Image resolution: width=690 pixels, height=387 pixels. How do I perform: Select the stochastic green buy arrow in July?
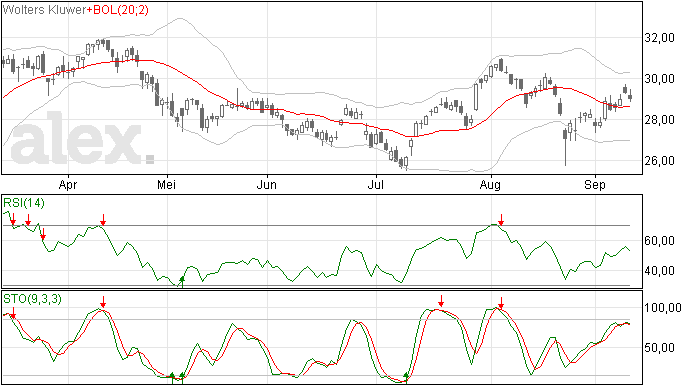click(406, 377)
